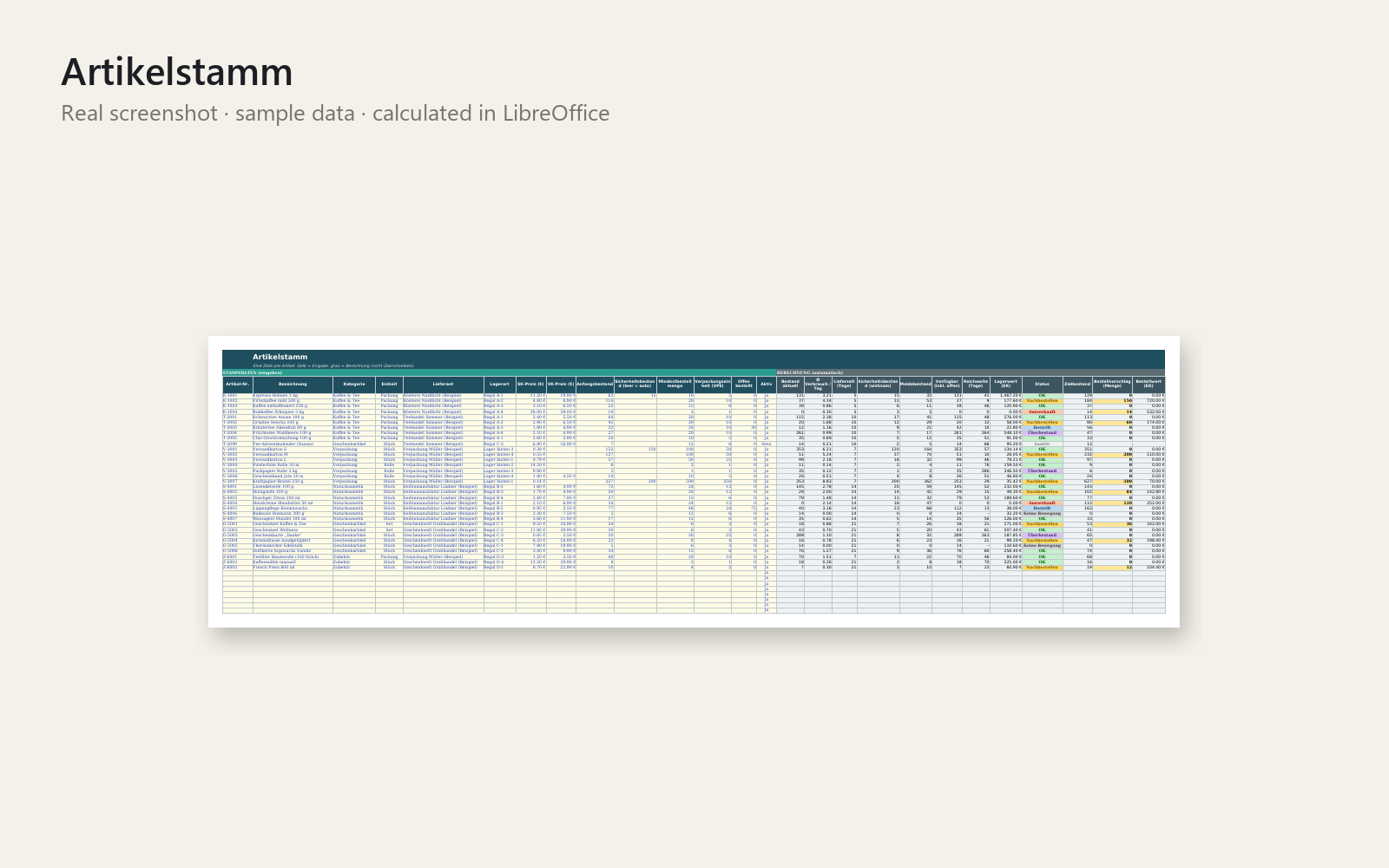
Task: Select the 'Lieferant' column header
Action: 443,385
